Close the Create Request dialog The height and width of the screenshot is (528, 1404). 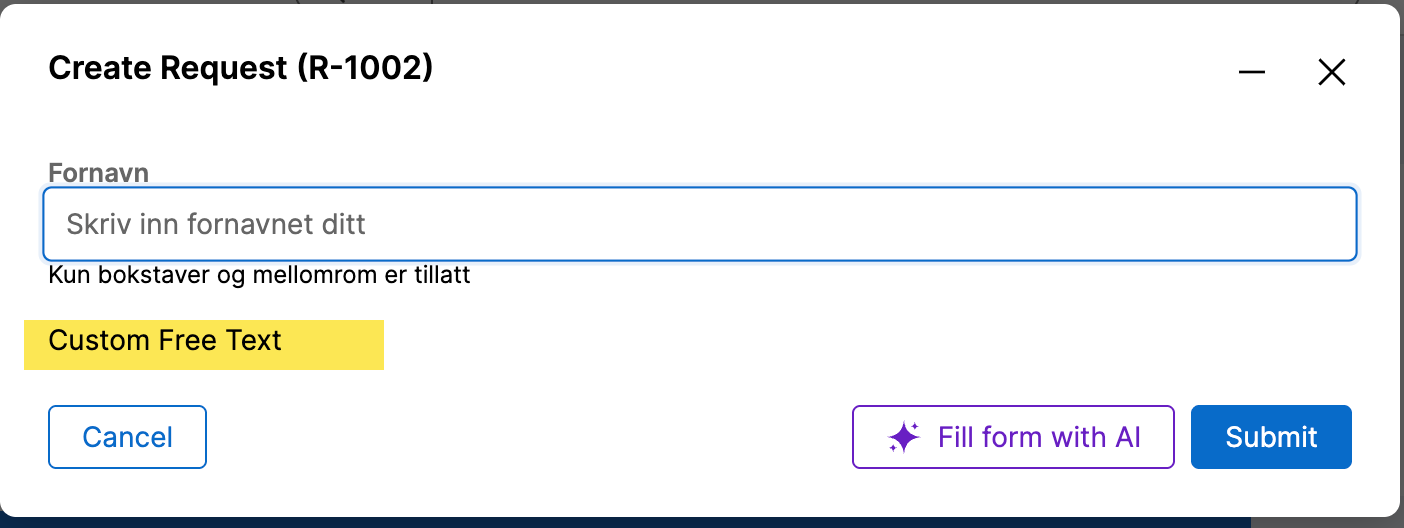click(1331, 72)
